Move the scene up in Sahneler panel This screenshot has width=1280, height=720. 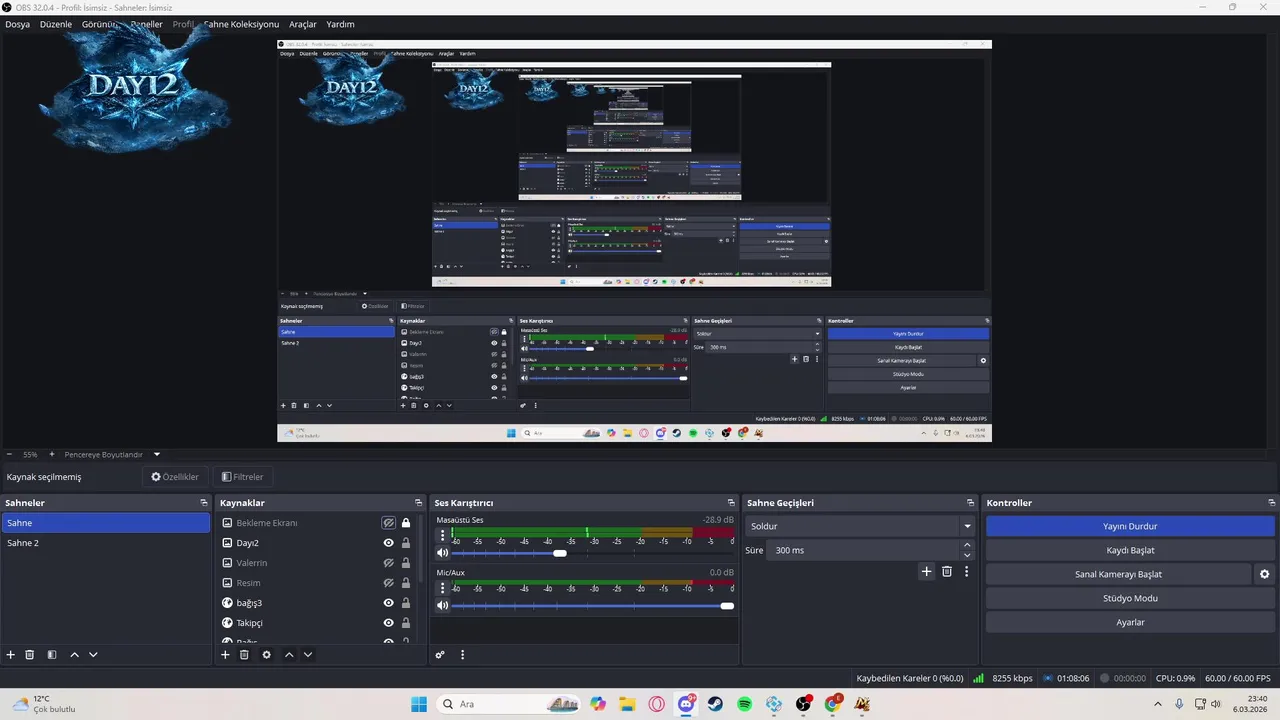click(x=74, y=654)
